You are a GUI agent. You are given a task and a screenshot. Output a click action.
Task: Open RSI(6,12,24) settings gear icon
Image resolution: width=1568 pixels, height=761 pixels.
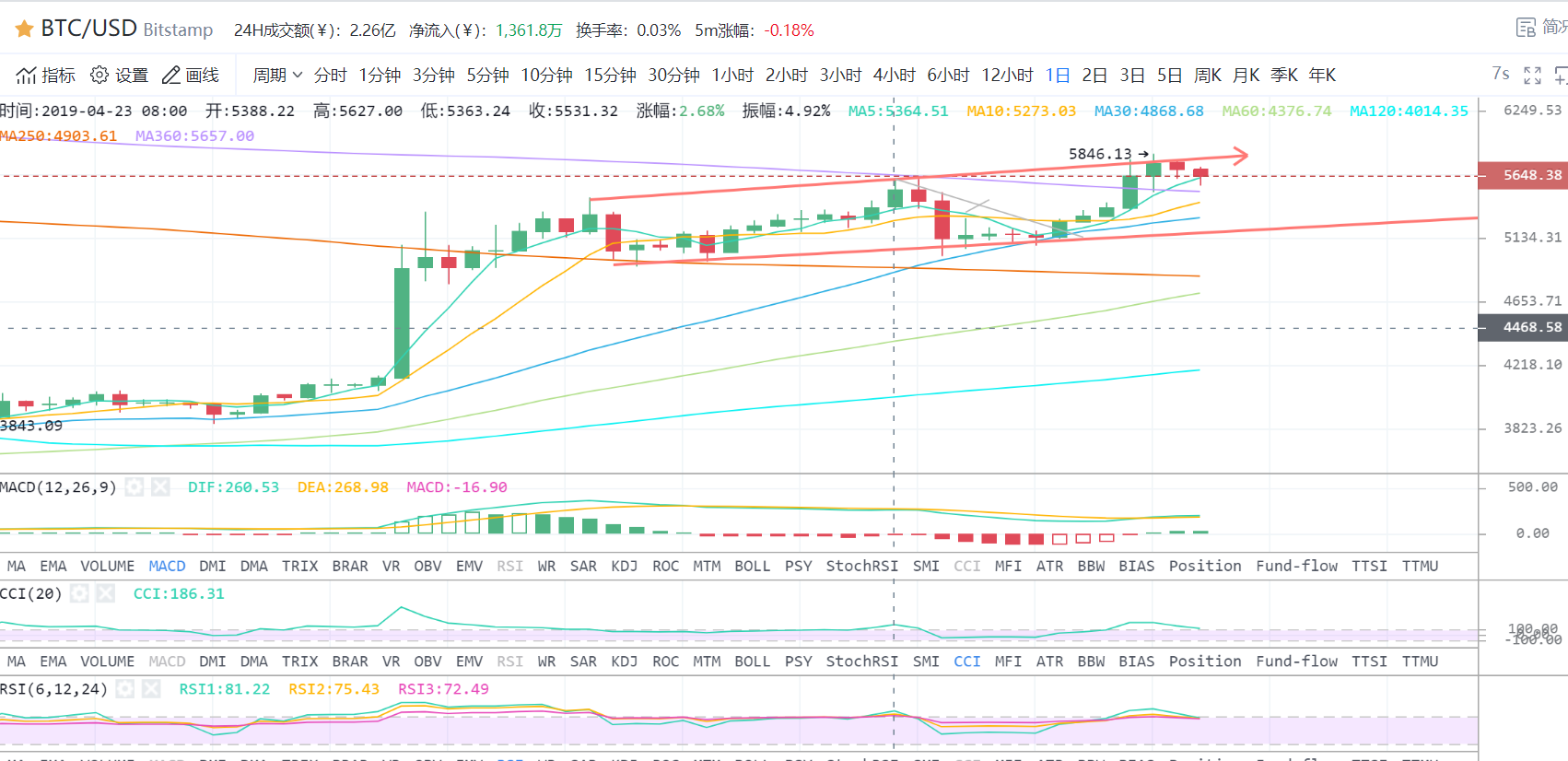click(x=125, y=688)
